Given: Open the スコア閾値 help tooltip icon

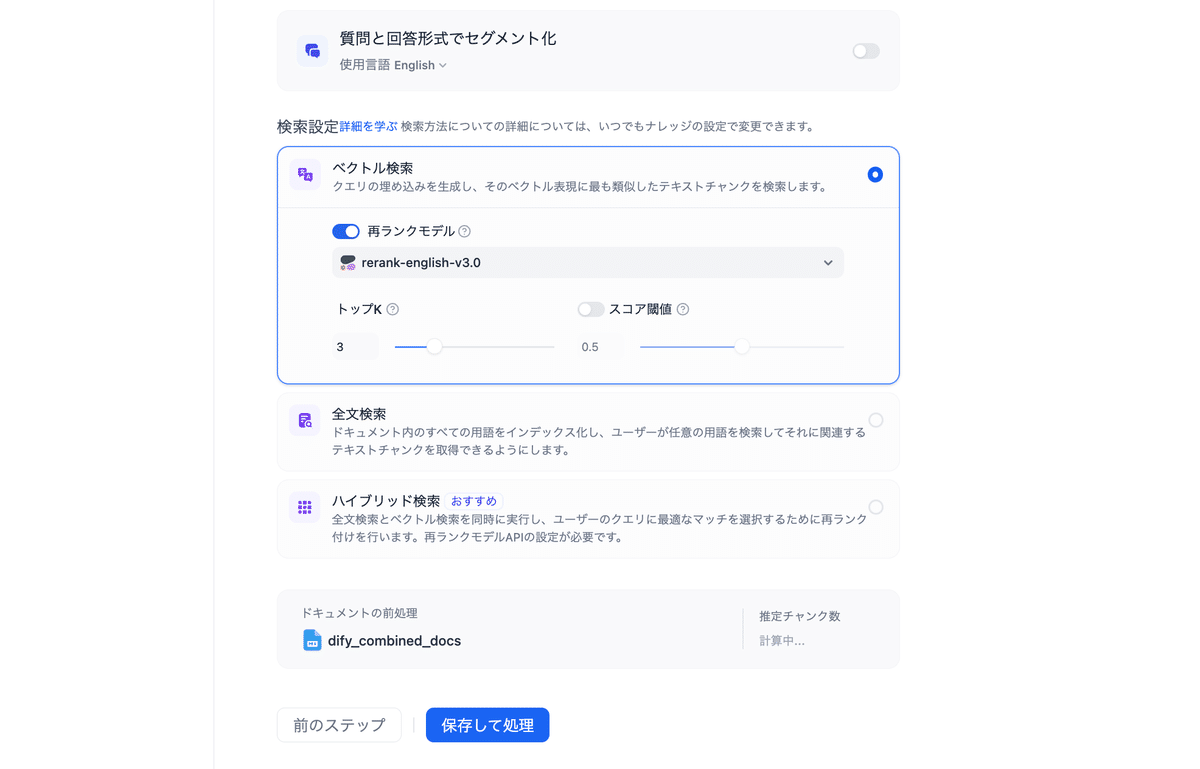Looking at the screenshot, I should click(682, 309).
